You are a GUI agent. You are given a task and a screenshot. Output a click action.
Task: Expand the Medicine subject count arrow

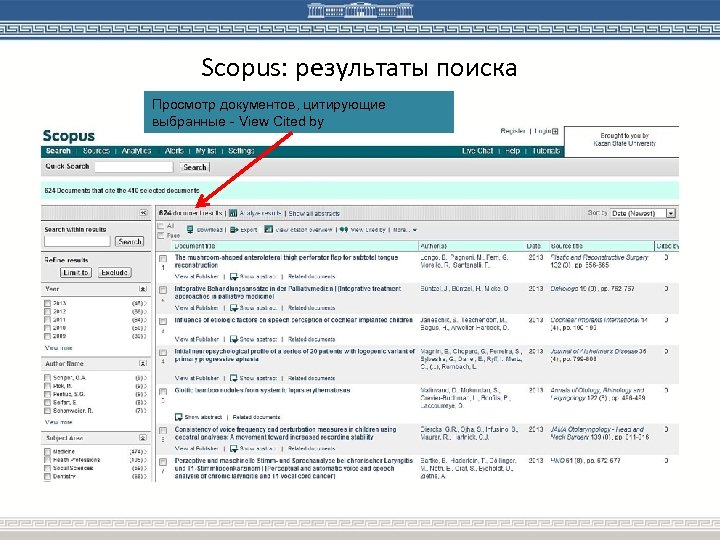click(x=145, y=452)
